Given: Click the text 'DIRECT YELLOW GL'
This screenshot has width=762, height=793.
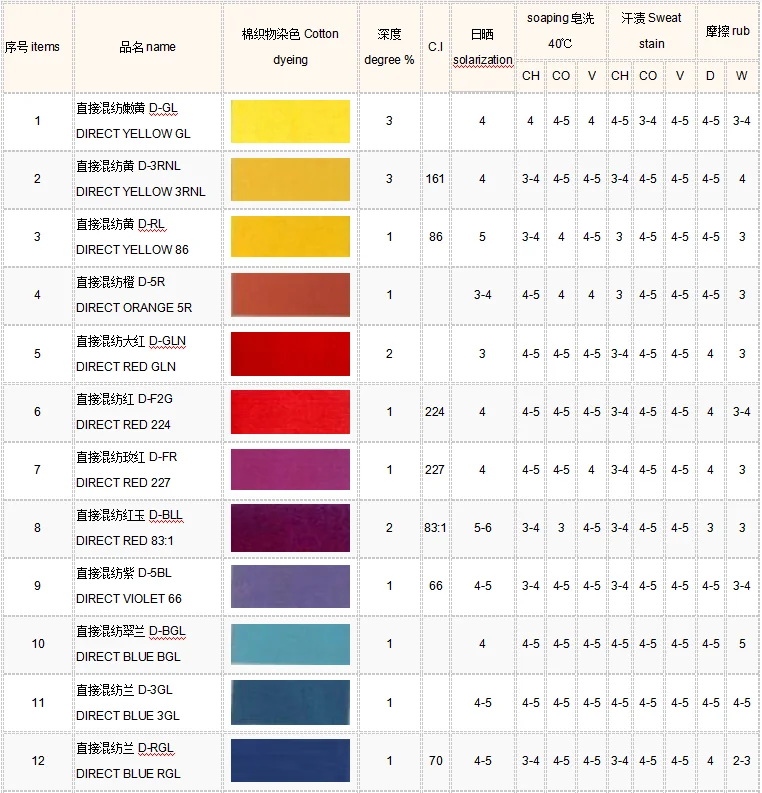Looking at the screenshot, I should point(133,134).
